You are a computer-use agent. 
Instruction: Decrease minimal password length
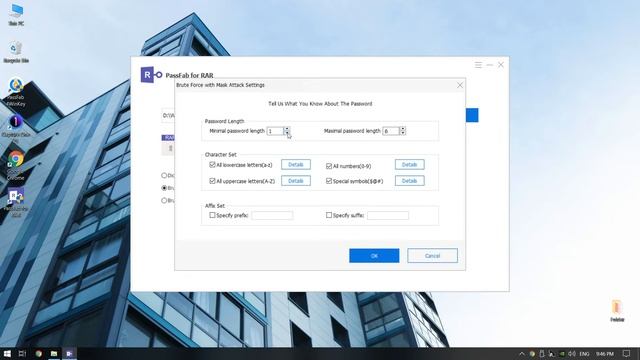click(x=287, y=133)
